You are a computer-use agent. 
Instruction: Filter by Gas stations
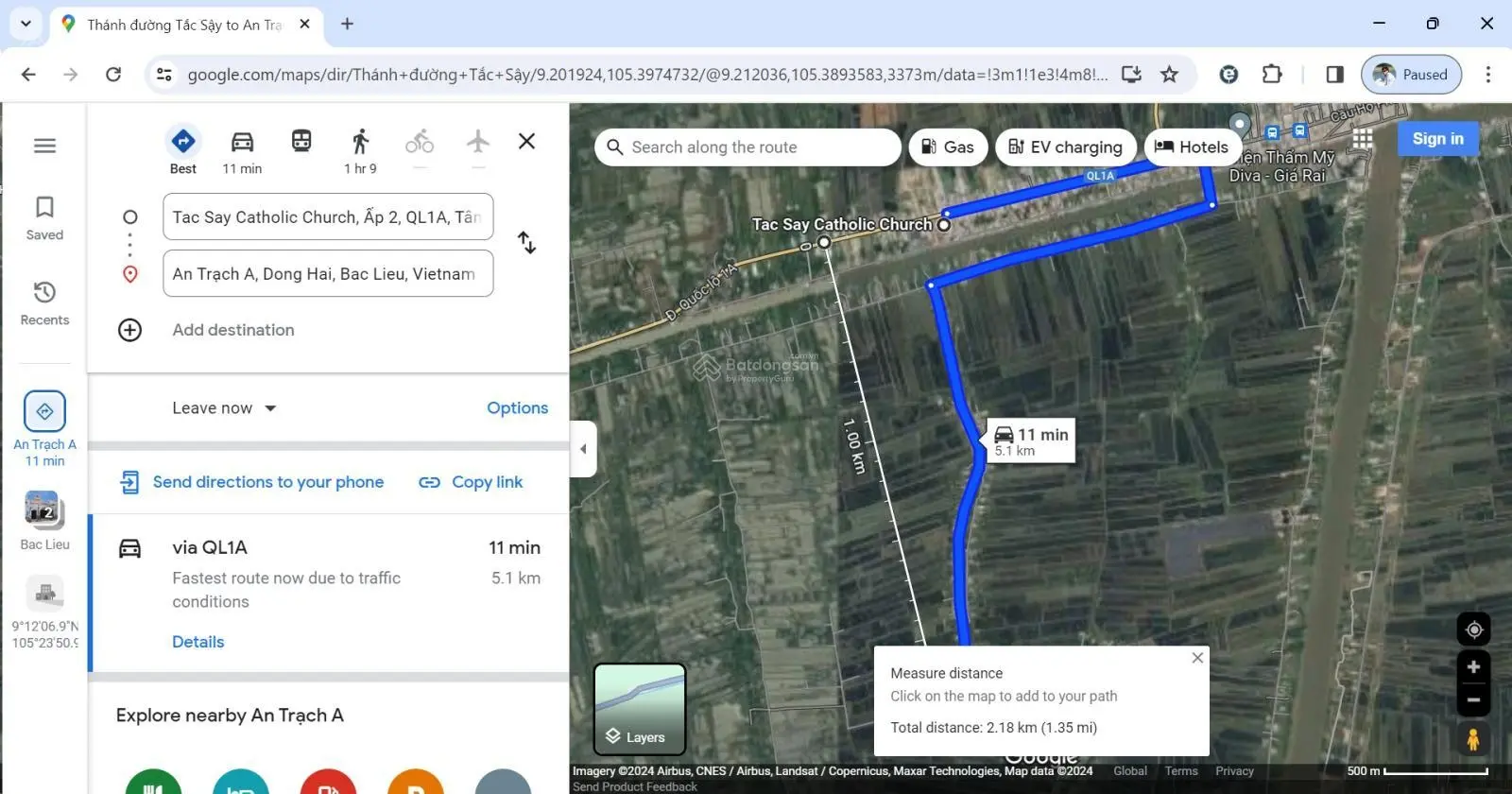pyautogui.click(x=948, y=147)
